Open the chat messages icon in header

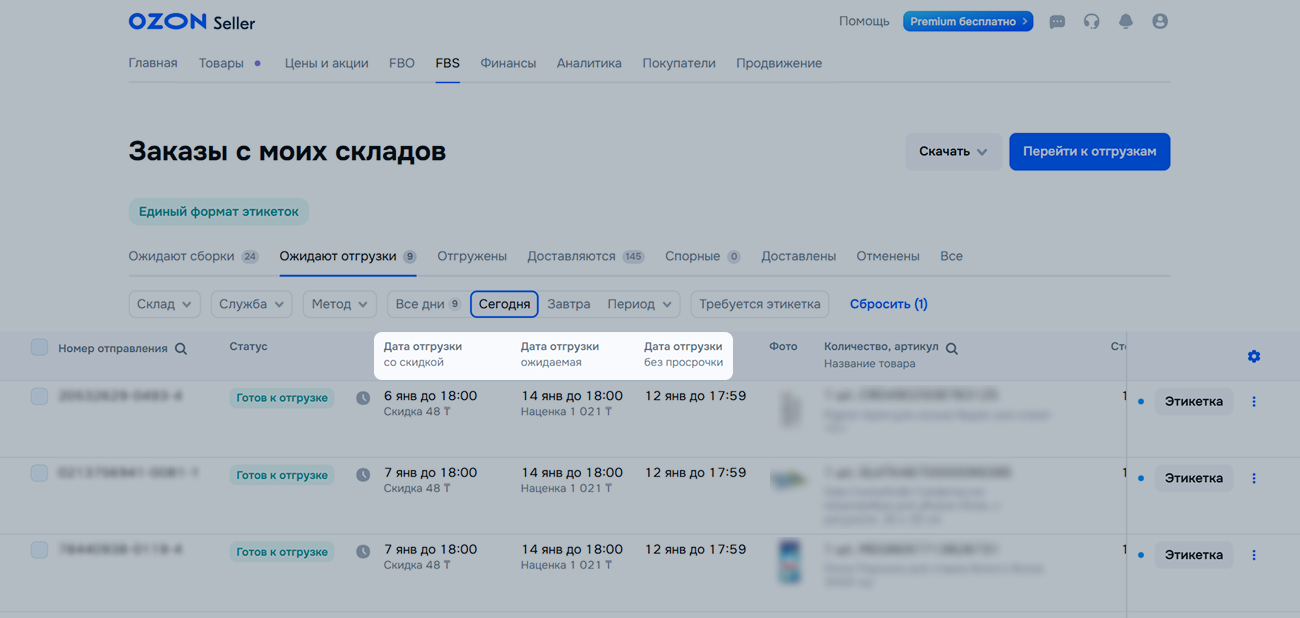pyautogui.click(x=1057, y=21)
